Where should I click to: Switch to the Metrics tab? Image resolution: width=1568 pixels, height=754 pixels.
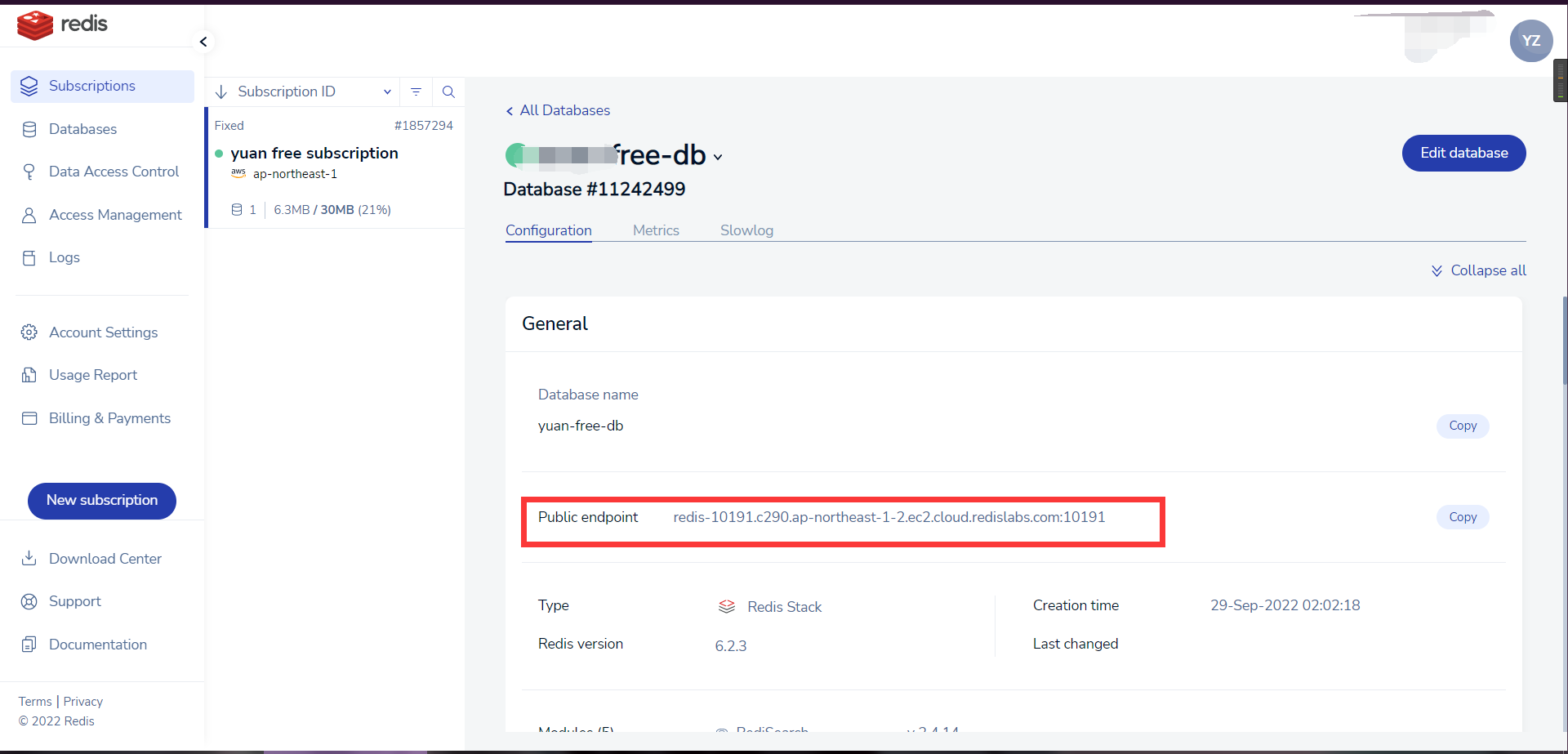(x=656, y=230)
